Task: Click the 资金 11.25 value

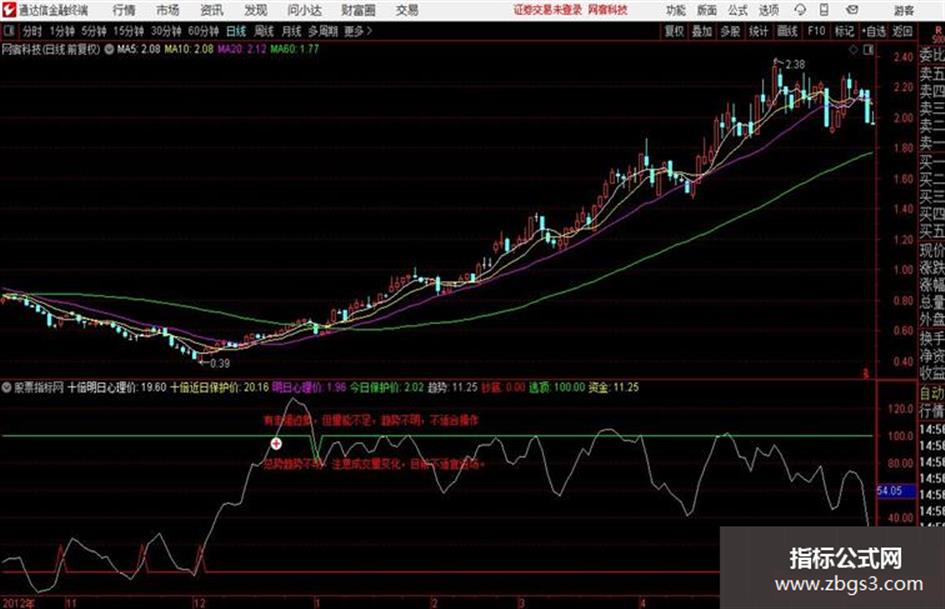Action: (x=614, y=387)
